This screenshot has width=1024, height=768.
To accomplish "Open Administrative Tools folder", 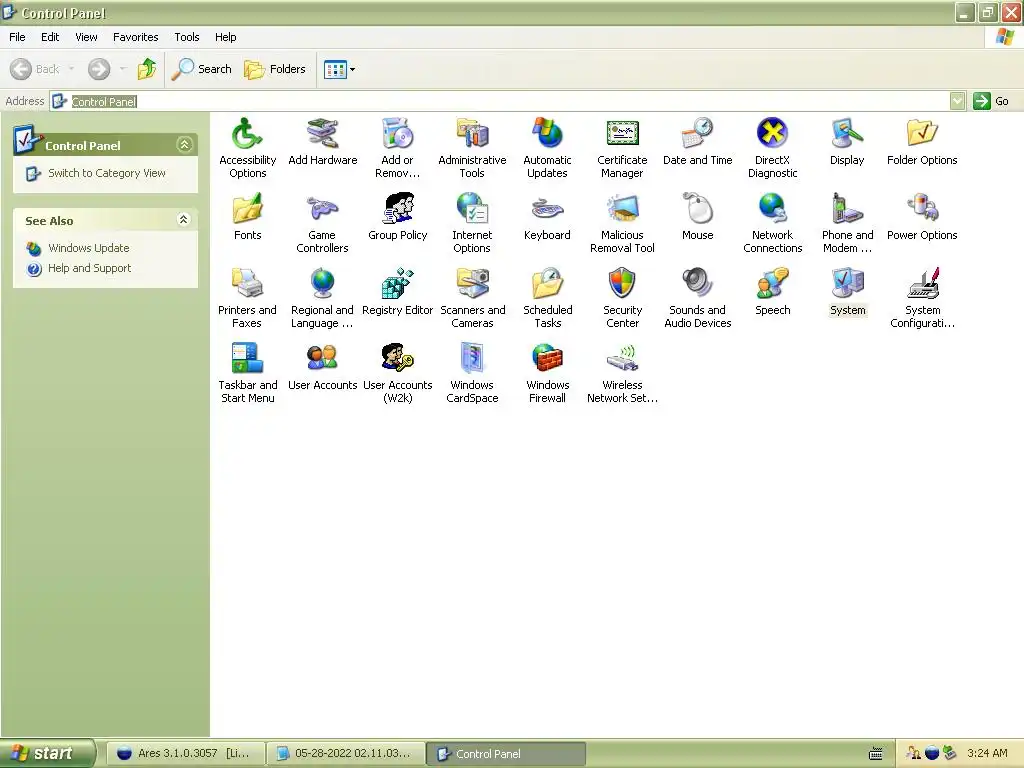I will [472, 148].
